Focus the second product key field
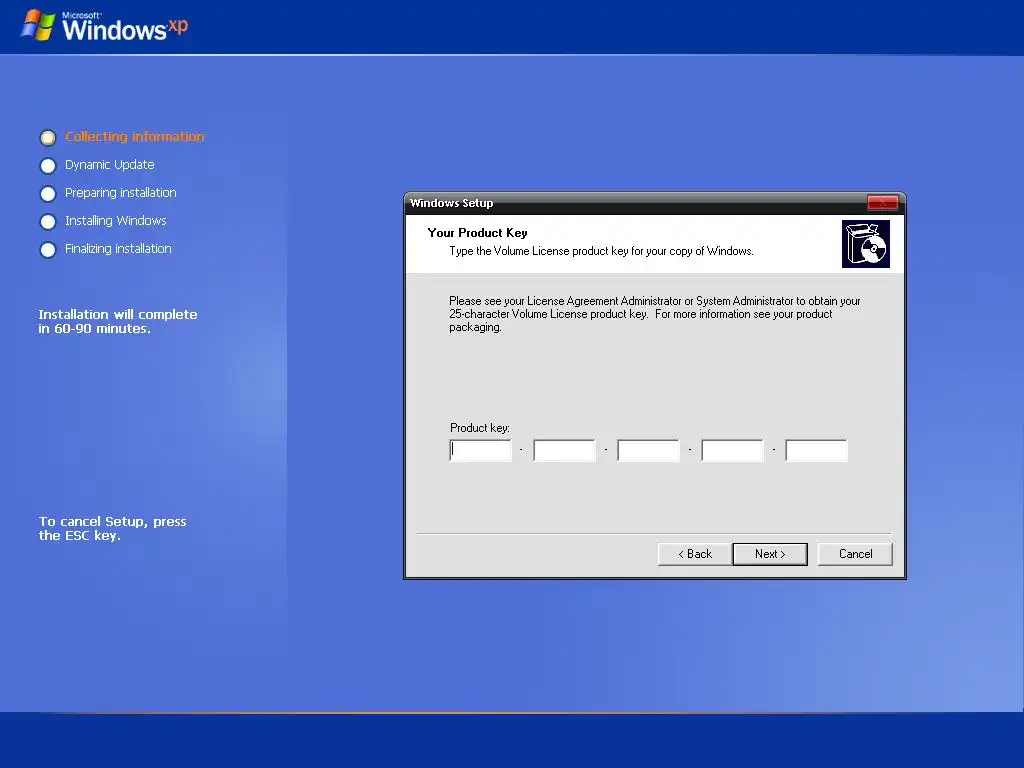 564,450
